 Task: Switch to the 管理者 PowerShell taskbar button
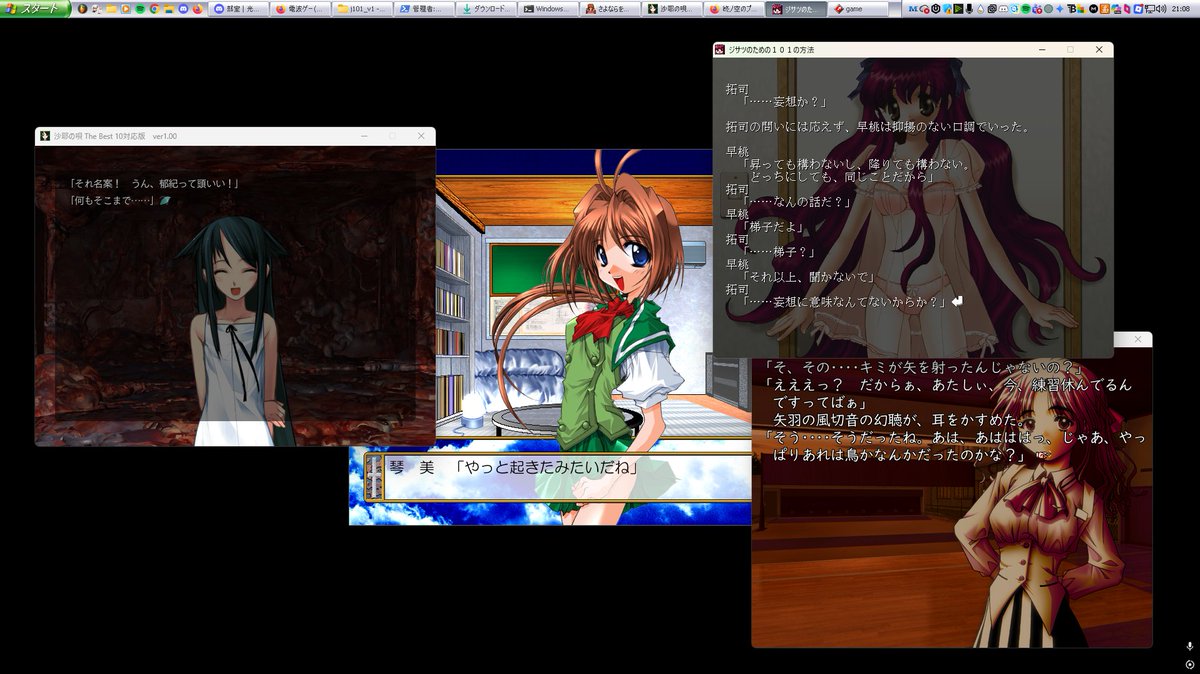click(x=423, y=9)
